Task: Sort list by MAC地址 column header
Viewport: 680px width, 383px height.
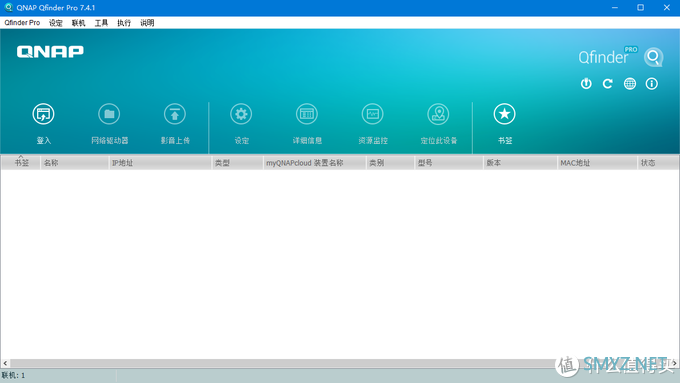Action: point(597,163)
